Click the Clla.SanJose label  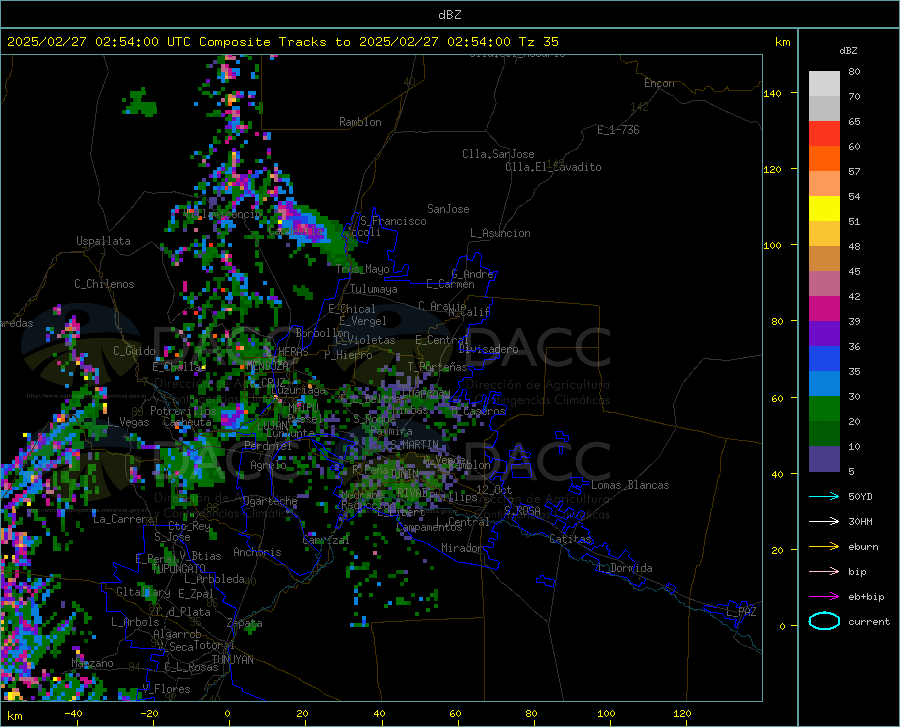pyautogui.click(x=498, y=154)
